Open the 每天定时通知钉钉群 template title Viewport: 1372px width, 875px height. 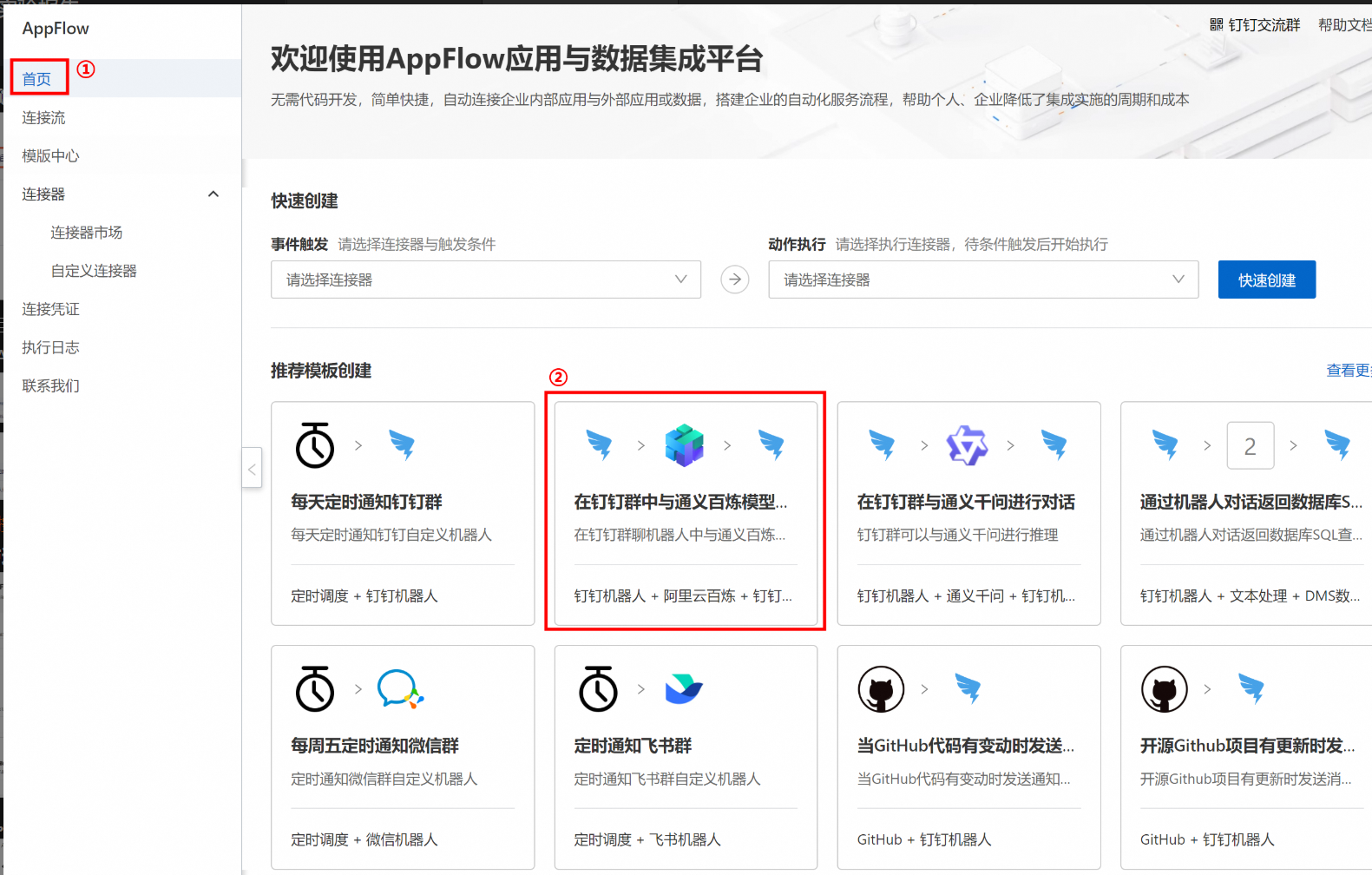tap(366, 502)
